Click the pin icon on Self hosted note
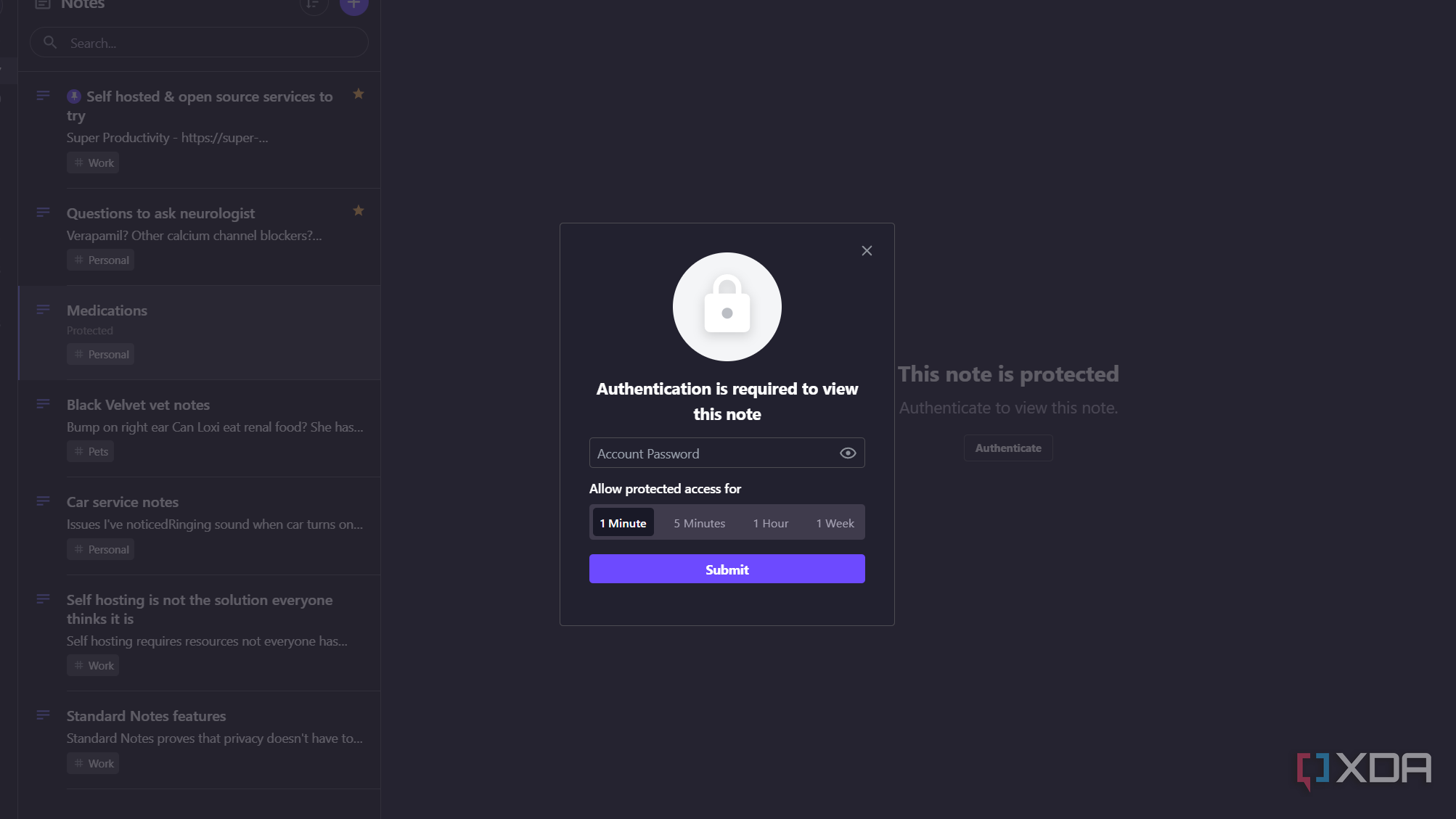This screenshot has width=1456, height=819. point(74,96)
